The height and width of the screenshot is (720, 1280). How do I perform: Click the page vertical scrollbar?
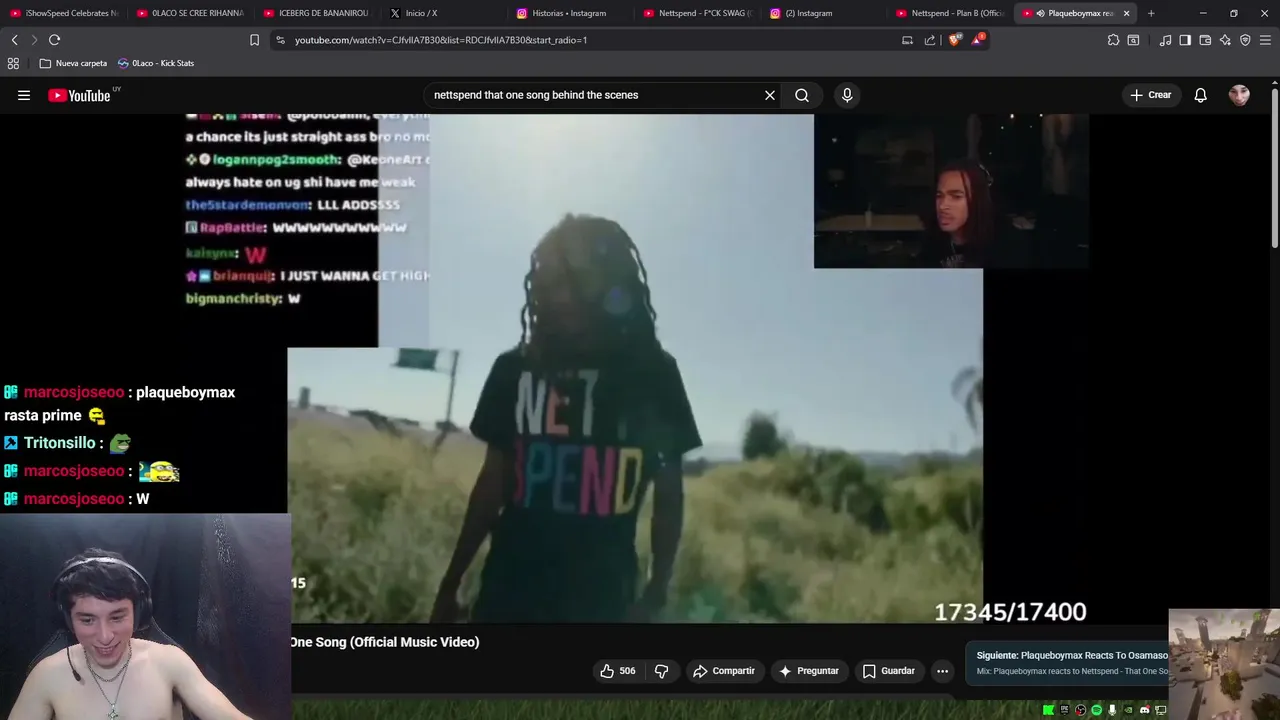point(1274,170)
